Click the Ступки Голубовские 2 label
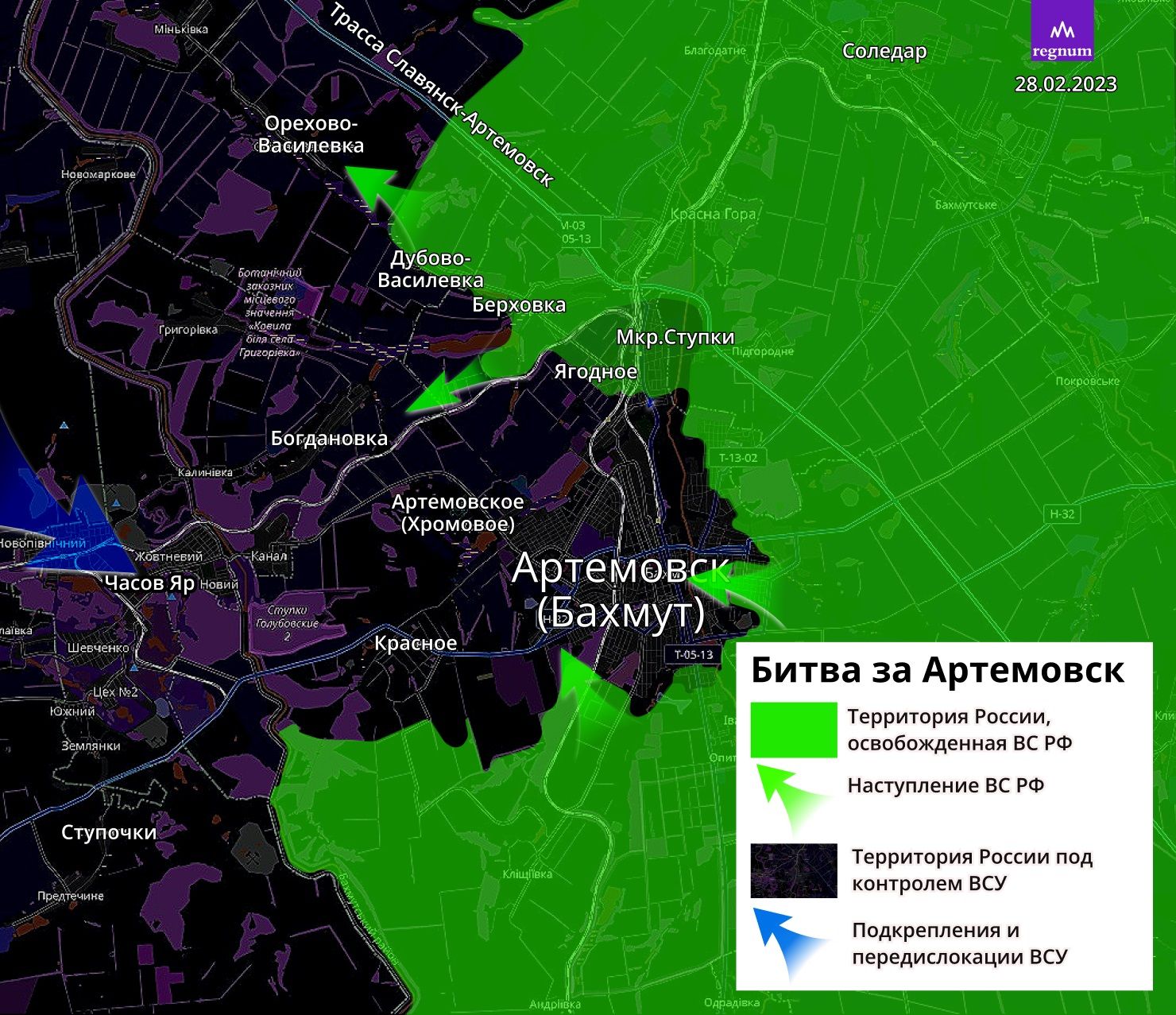 tap(287, 623)
